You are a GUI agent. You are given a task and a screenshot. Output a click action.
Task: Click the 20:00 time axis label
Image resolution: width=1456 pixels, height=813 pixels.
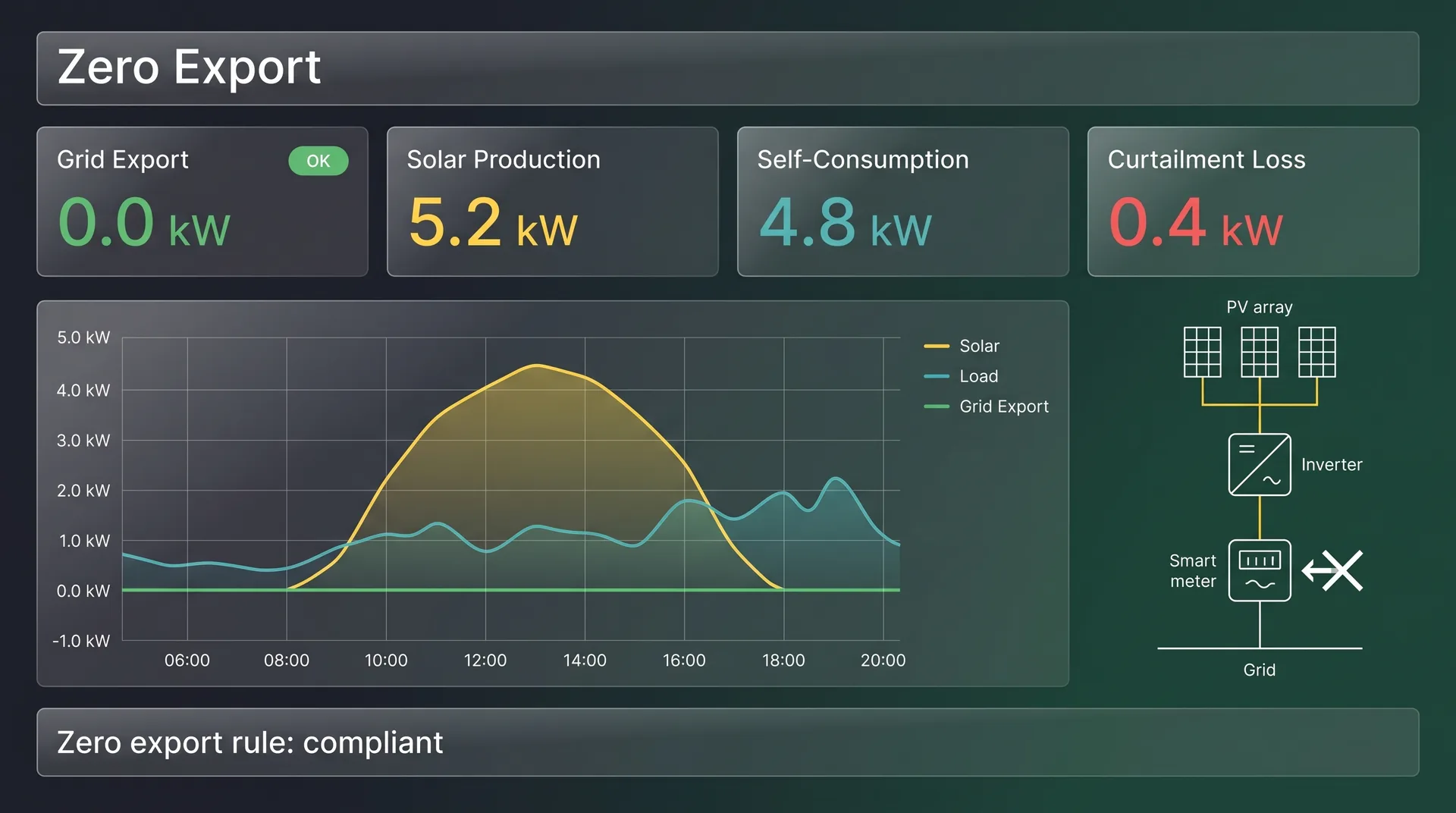coord(883,661)
